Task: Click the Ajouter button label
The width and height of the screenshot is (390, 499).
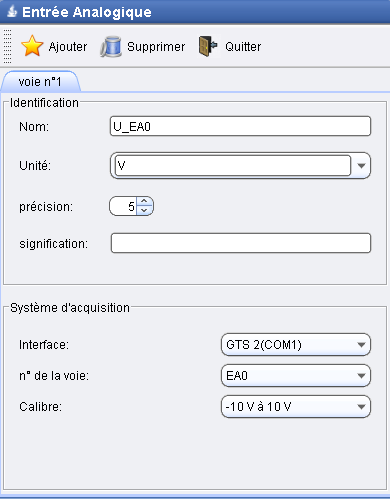Action: [x=68, y=47]
